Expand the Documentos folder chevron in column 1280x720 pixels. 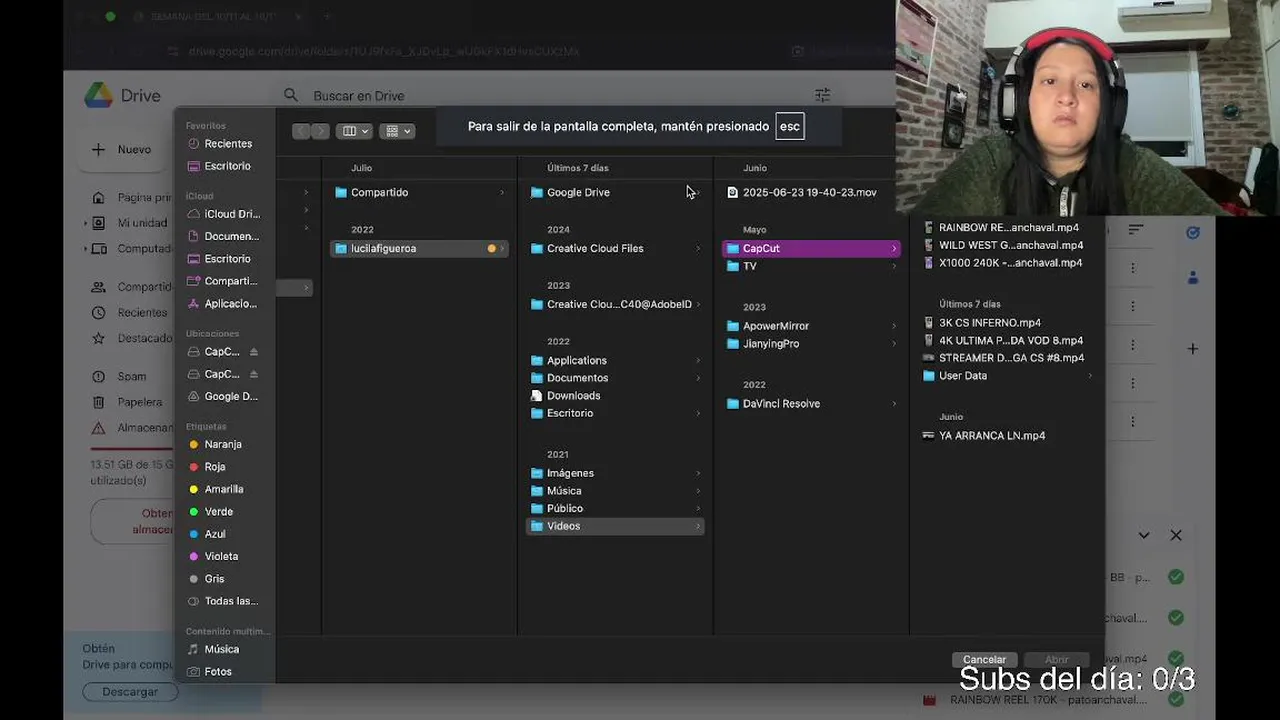(698, 378)
